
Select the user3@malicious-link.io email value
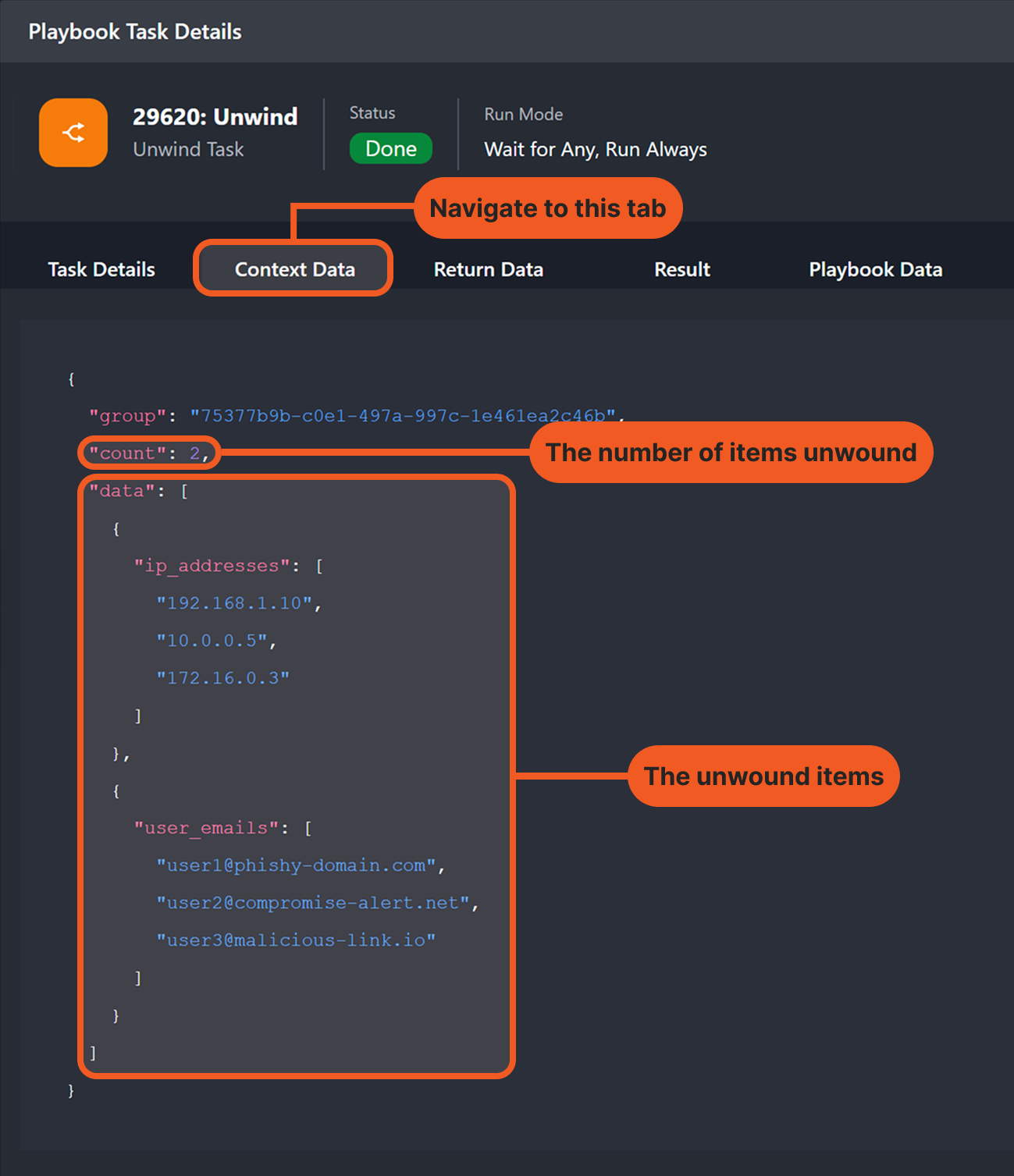(x=296, y=940)
